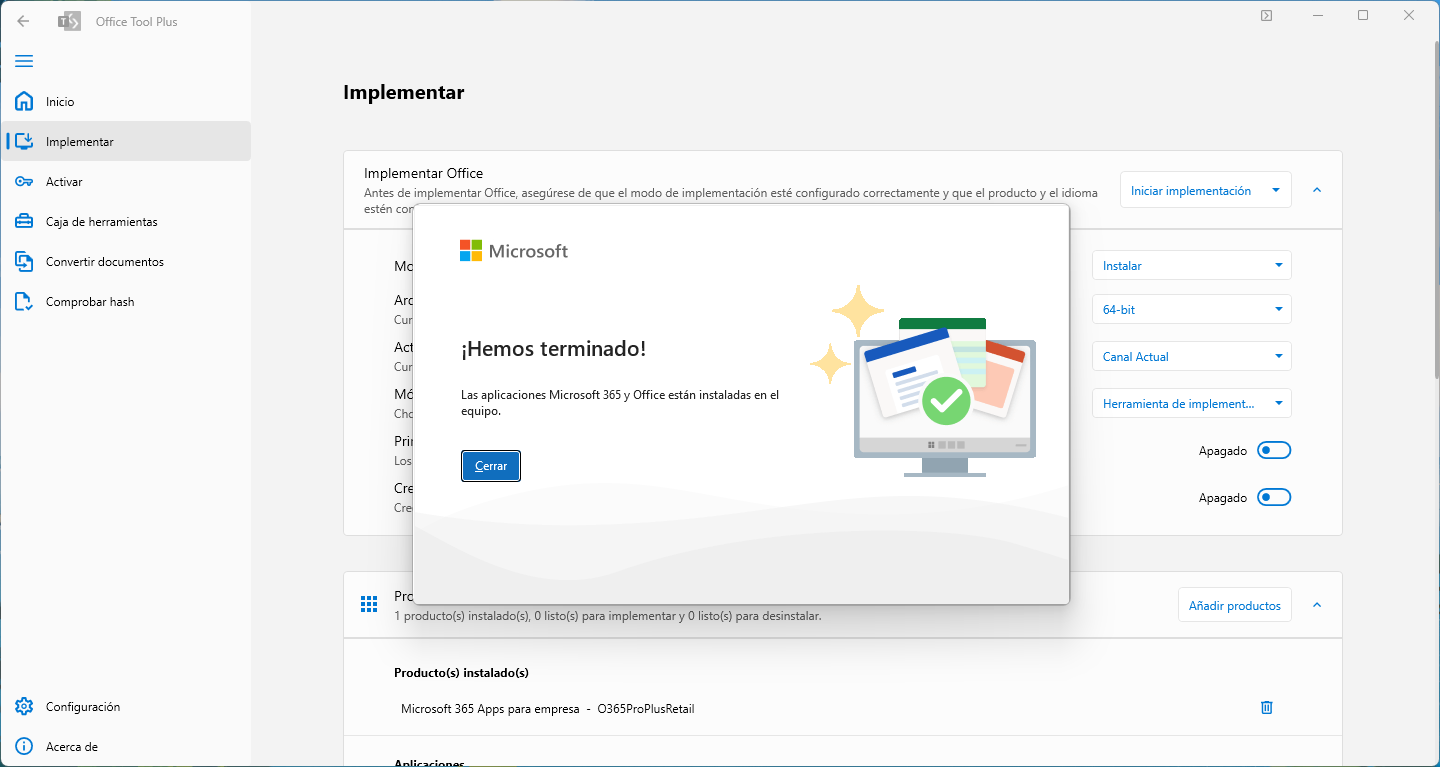The image size is (1440, 767).
Task: Click the Producto(s) instalado(s) label
Action: click(461, 672)
